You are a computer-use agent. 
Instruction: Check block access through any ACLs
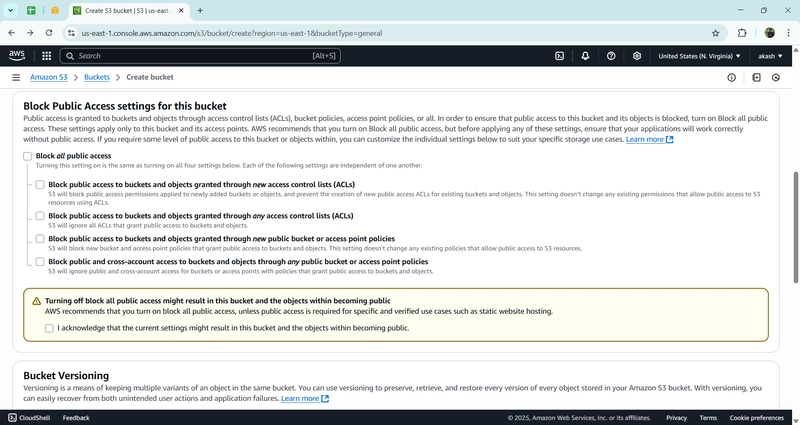pyautogui.click(x=40, y=216)
